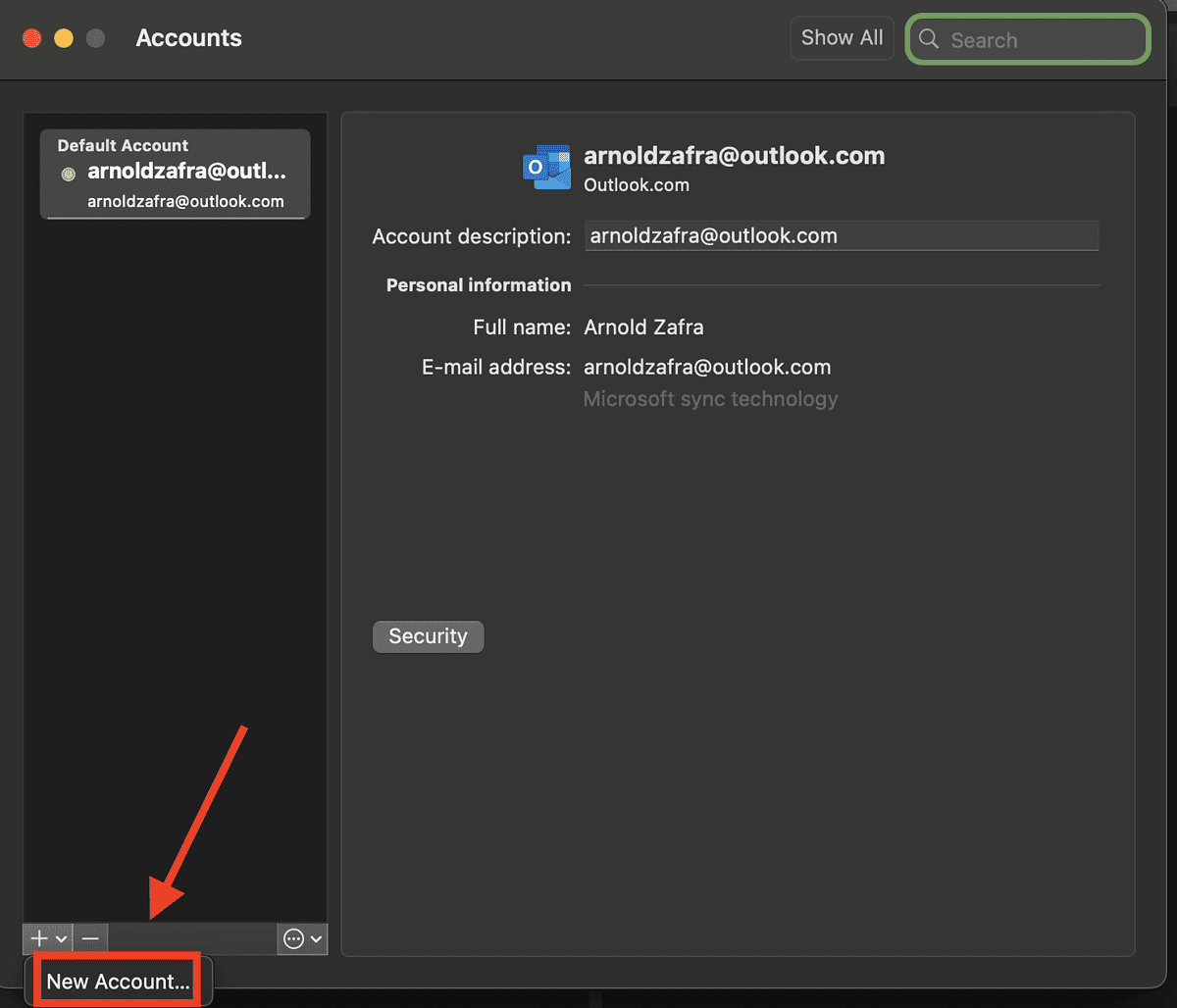Click the Accounts window title
The height and width of the screenshot is (1008, 1177).
(x=188, y=38)
